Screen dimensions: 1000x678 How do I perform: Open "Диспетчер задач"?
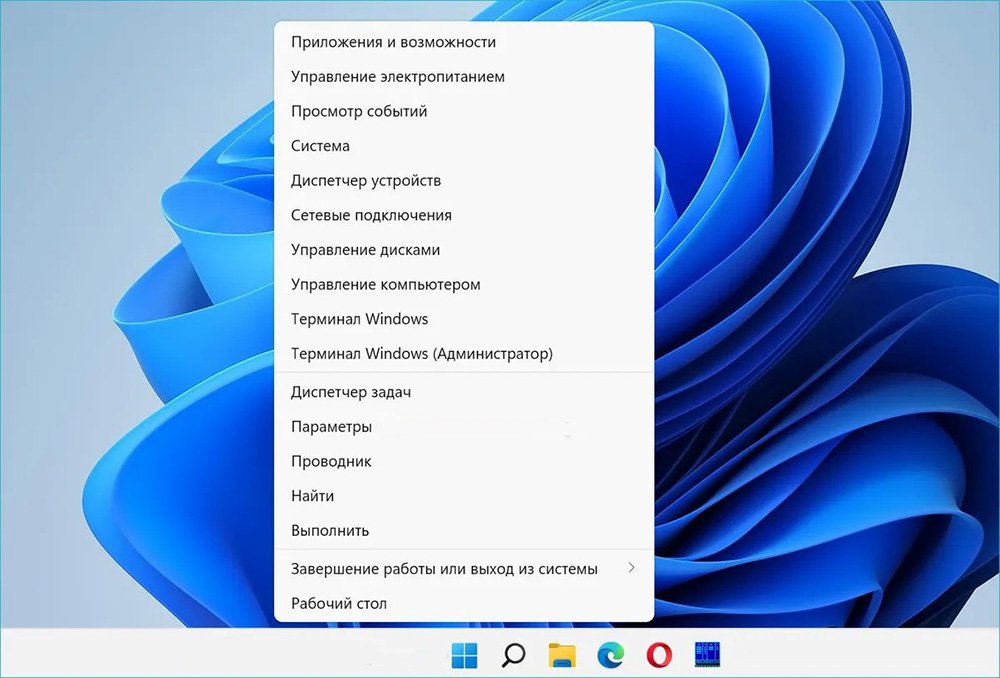pos(464,392)
